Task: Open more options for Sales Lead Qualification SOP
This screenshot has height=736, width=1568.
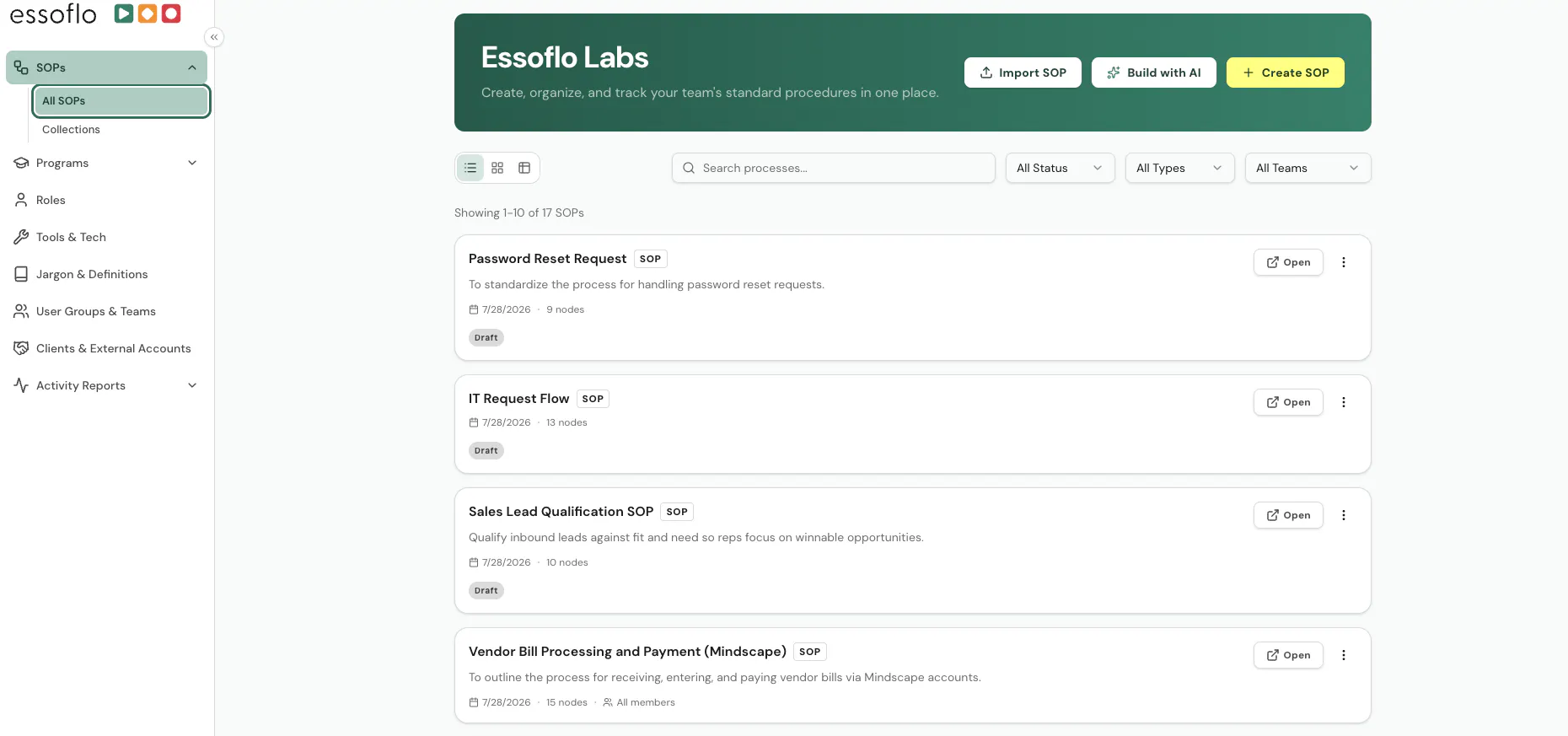Action: point(1344,515)
